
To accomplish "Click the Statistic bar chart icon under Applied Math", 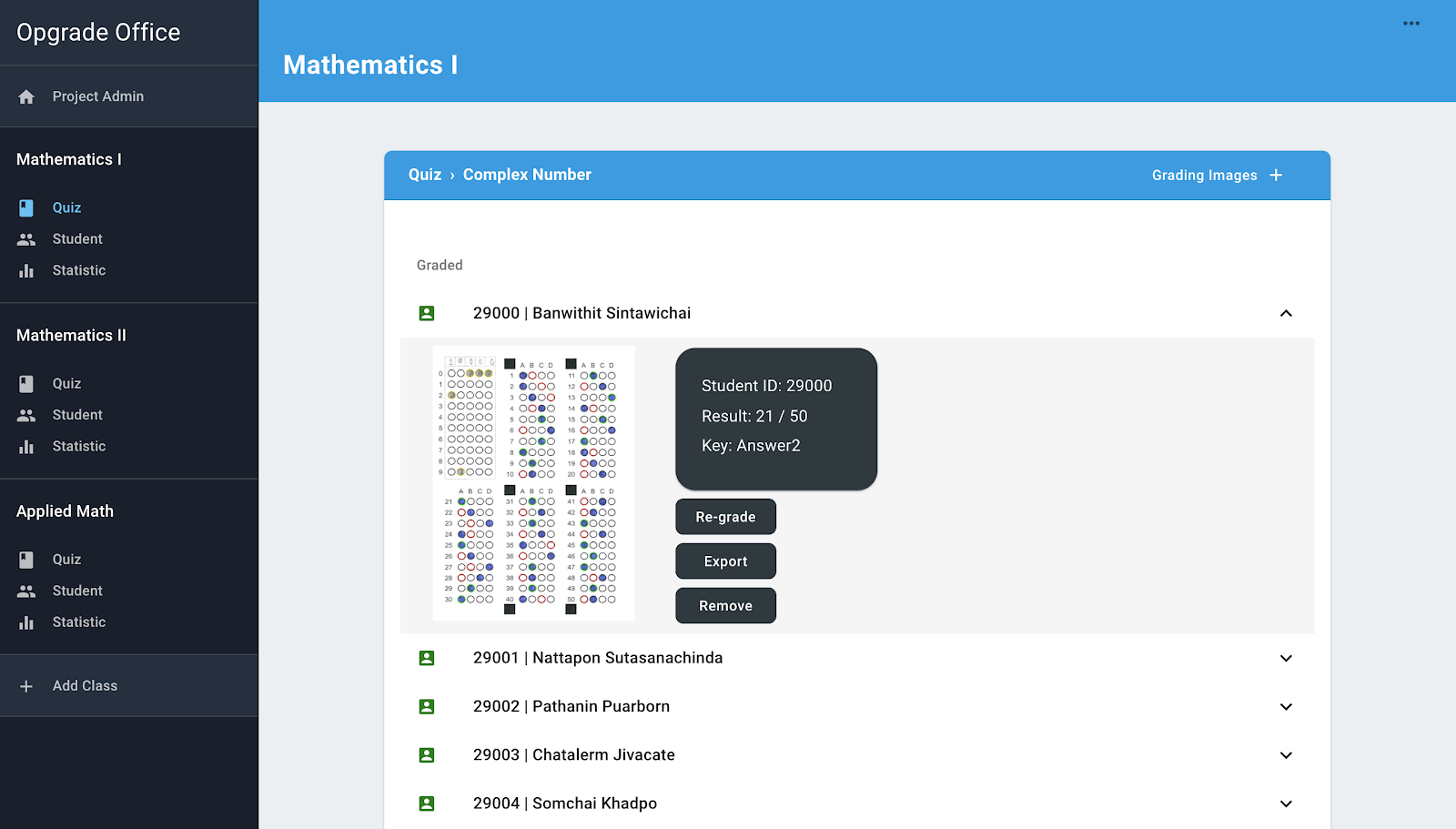I will point(26,622).
